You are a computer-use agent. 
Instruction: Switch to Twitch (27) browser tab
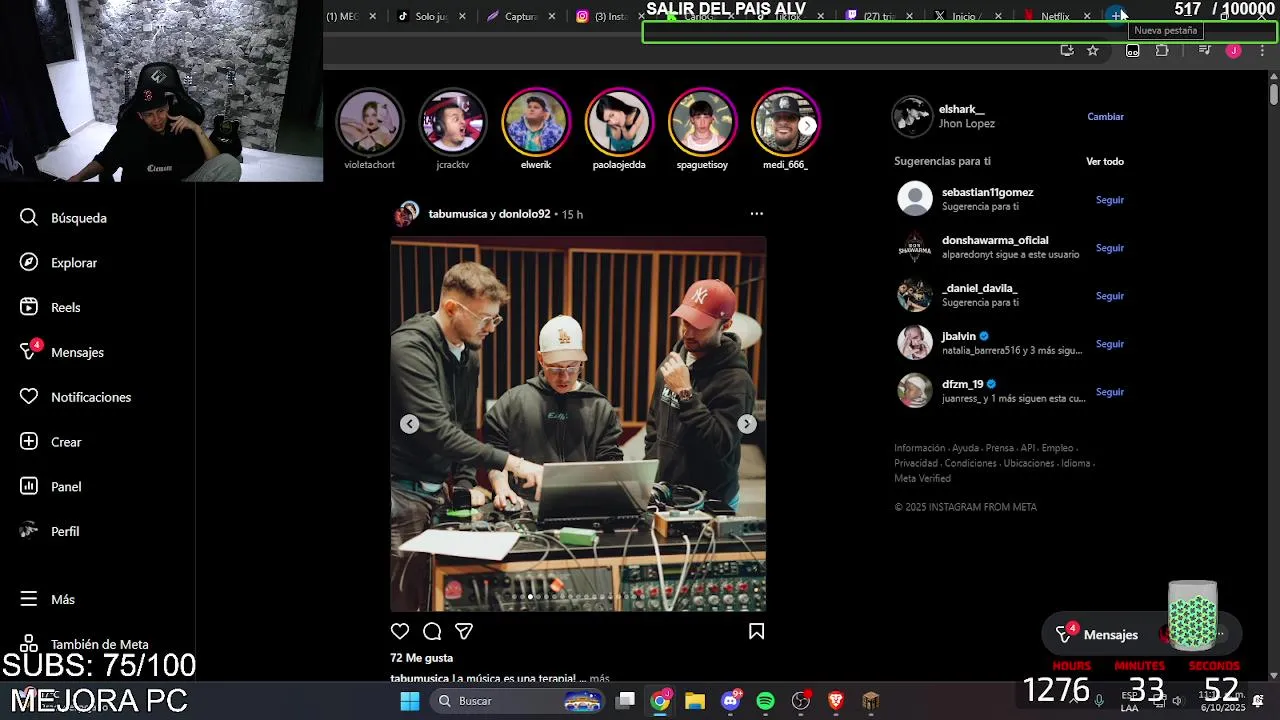point(877,16)
